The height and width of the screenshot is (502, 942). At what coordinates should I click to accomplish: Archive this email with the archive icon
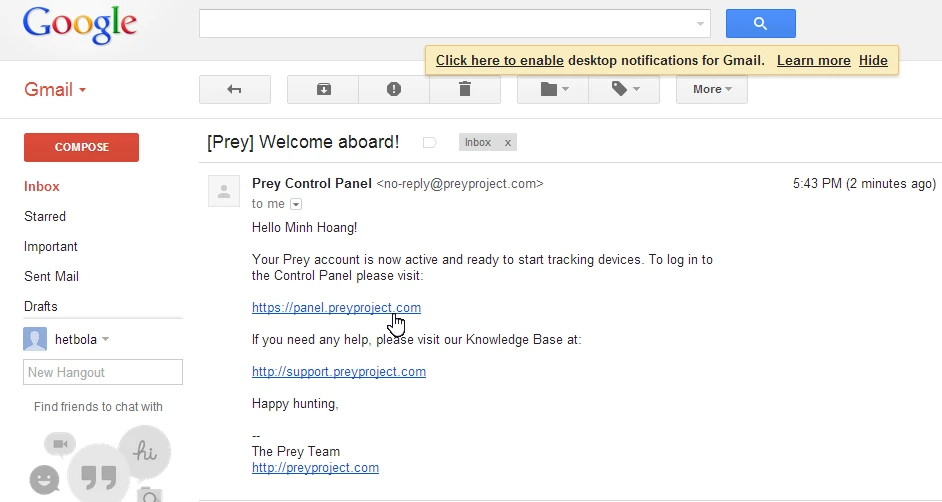tap(323, 89)
